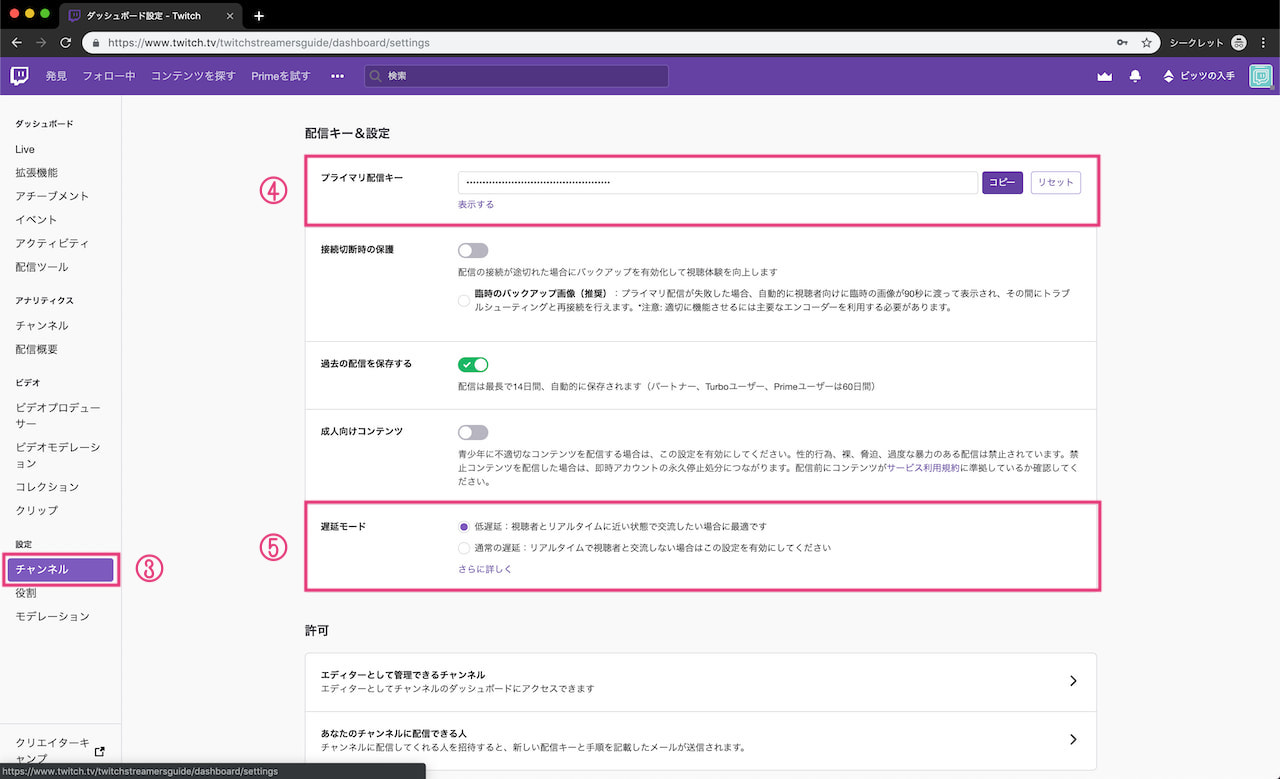Open Live in dashboard sidebar
The image size is (1280, 779).
click(25, 149)
